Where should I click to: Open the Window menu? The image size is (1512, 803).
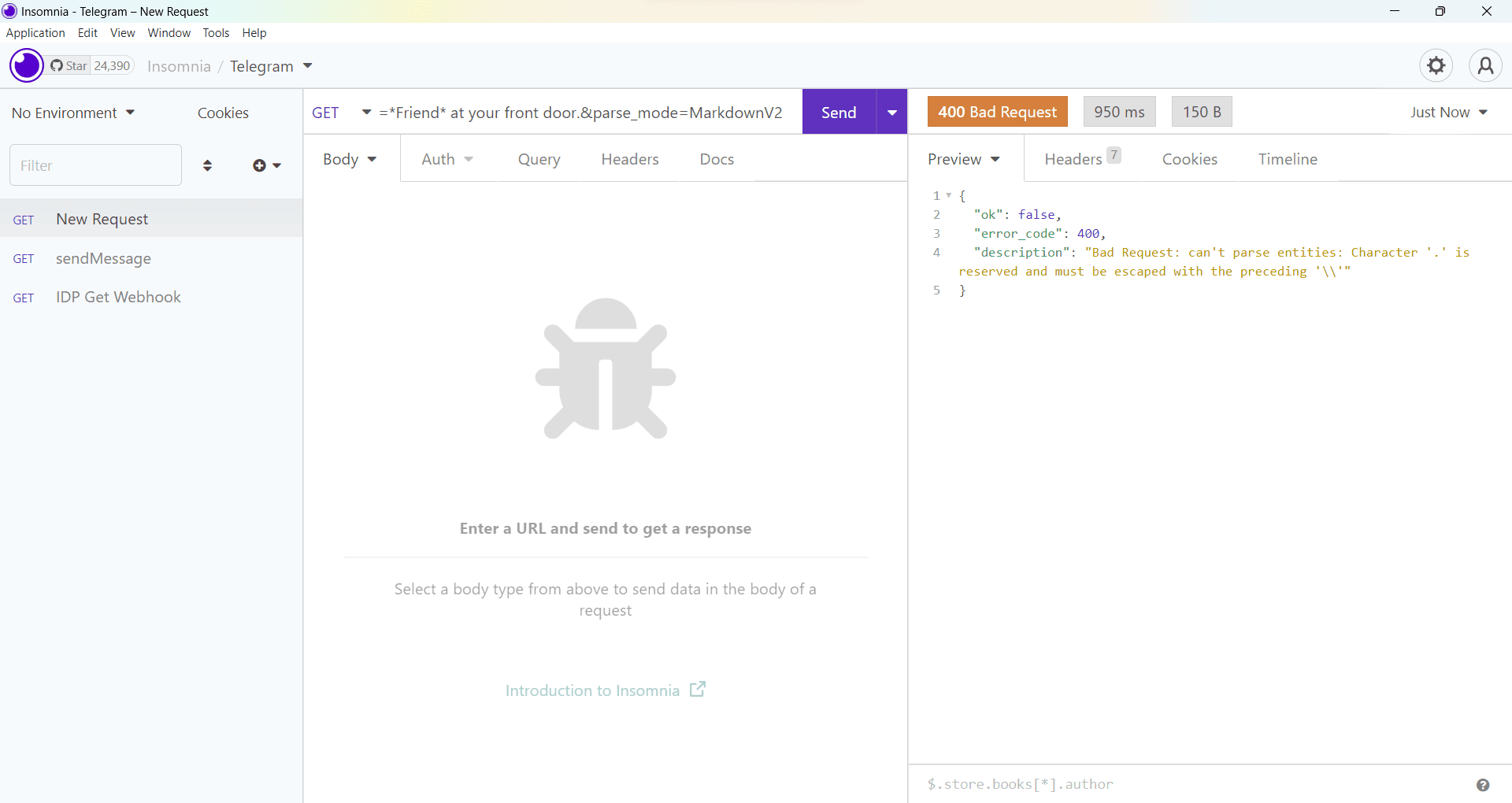pyautogui.click(x=169, y=33)
